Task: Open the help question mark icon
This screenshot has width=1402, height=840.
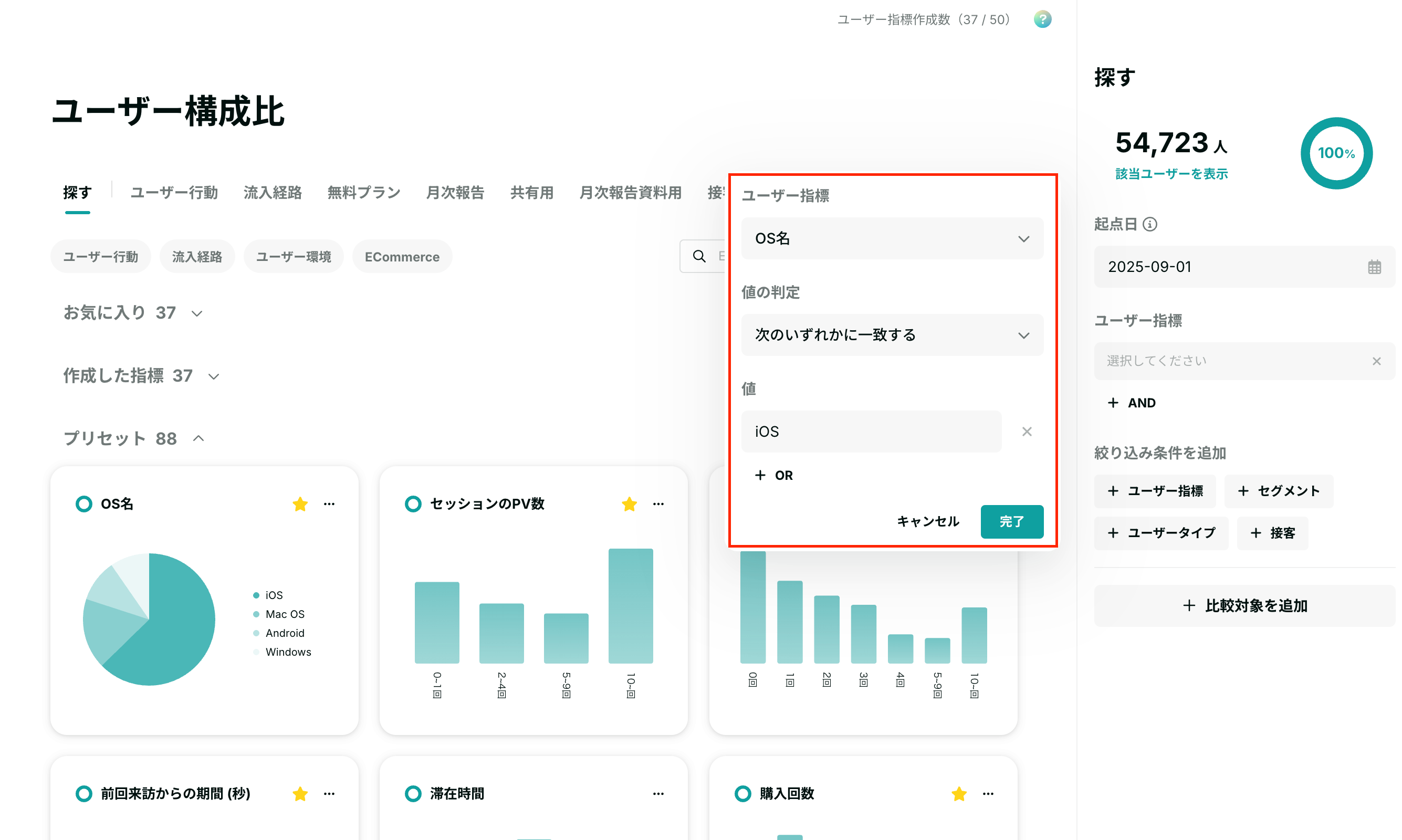Action: coord(1042,19)
